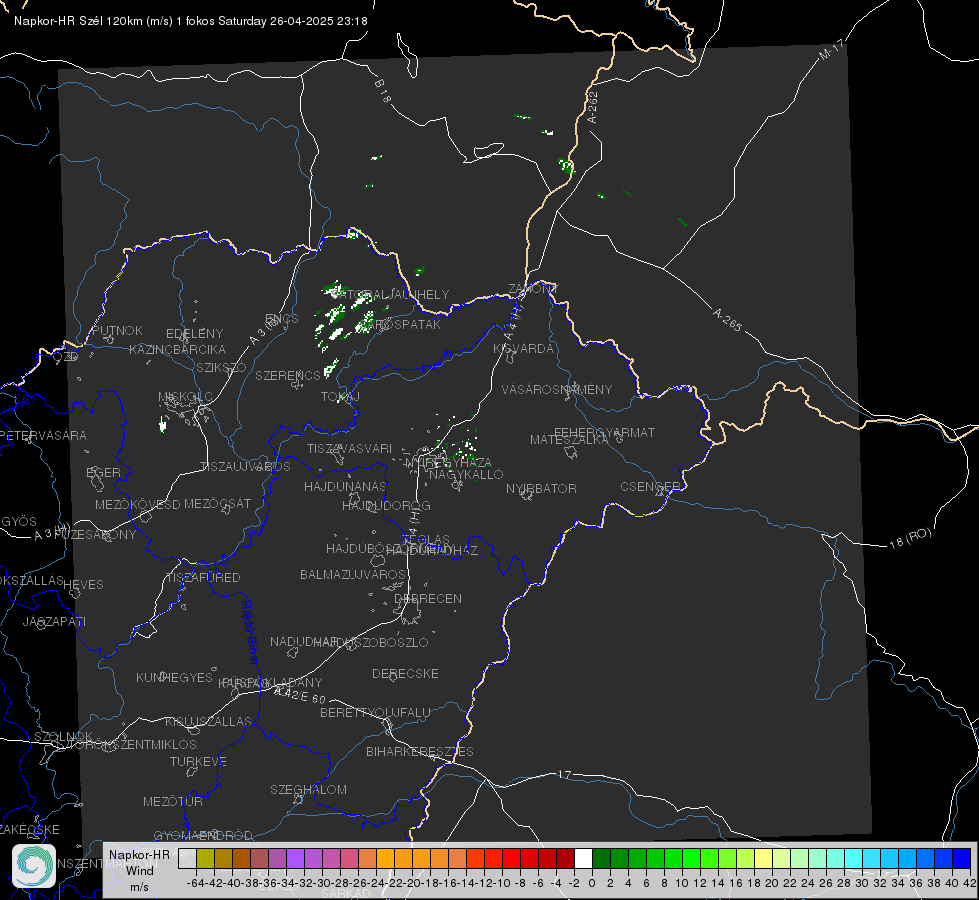Click the PÉTERVÁSÁRA label
The height and width of the screenshot is (900, 979).
coord(42,435)
